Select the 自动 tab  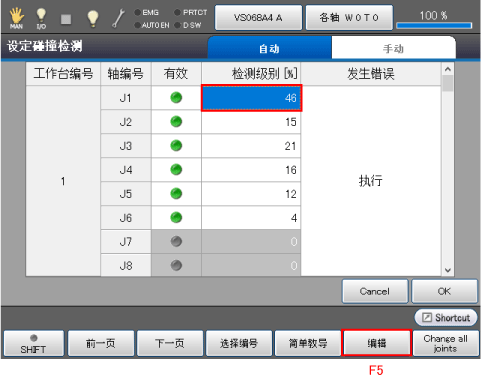pyautogui.click(x=269, y=48)
